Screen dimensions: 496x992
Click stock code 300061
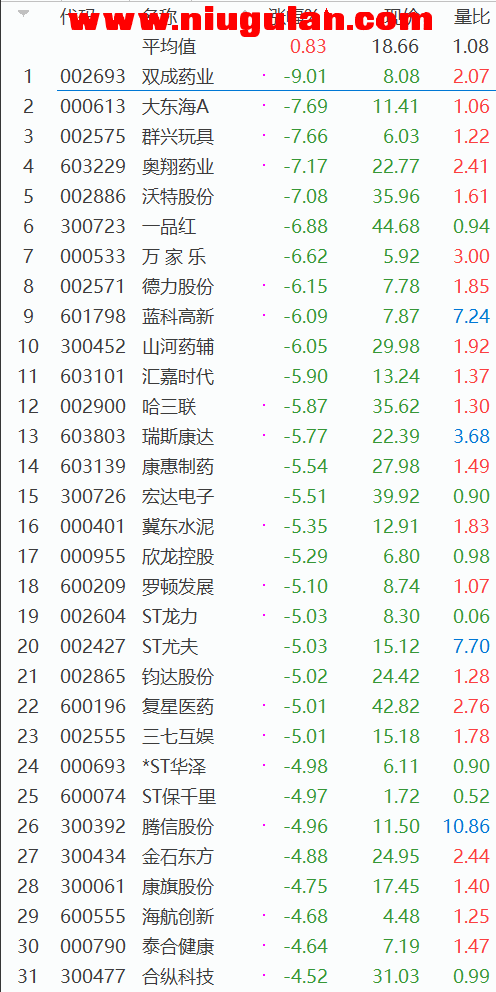[93, 886]
